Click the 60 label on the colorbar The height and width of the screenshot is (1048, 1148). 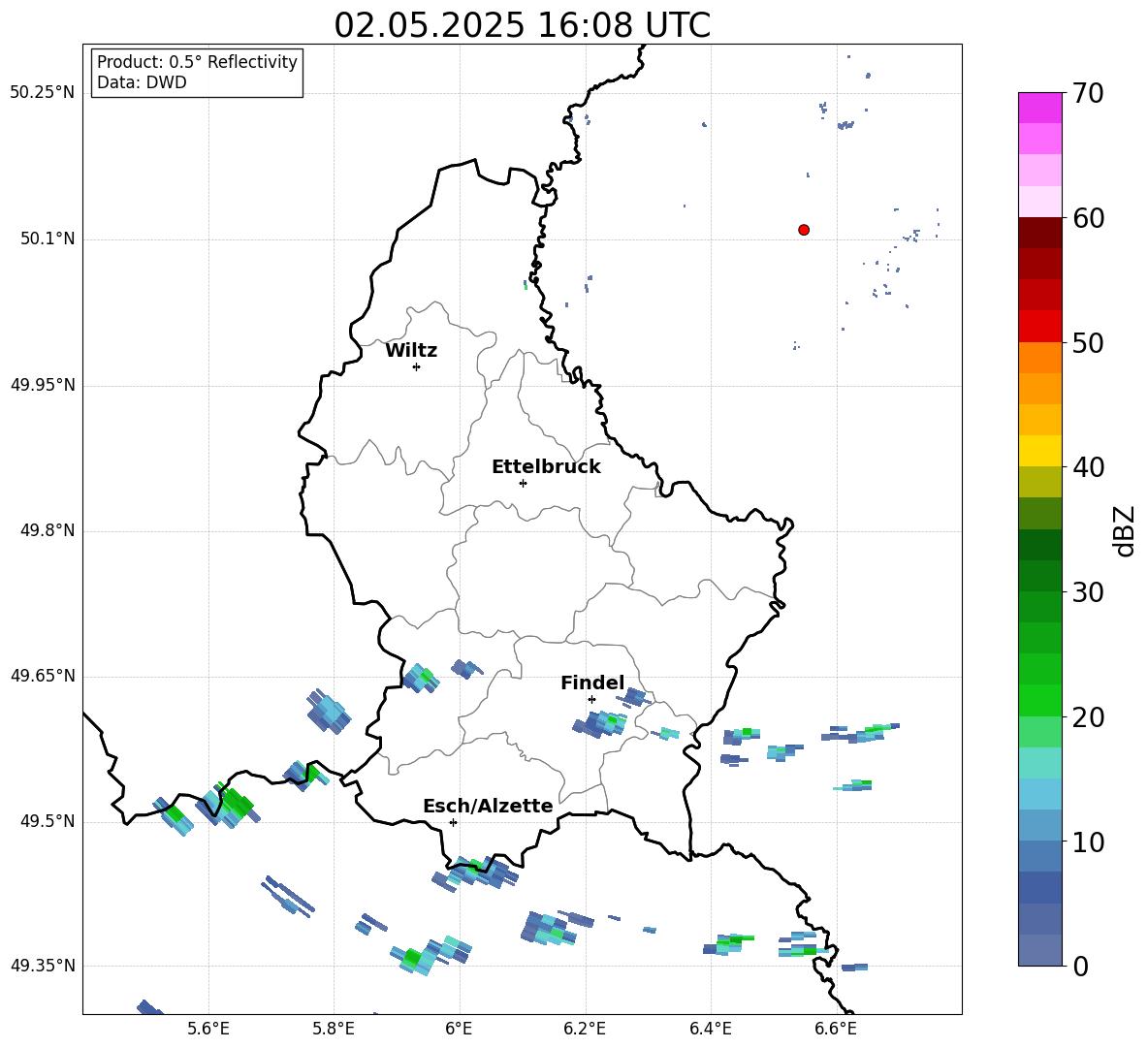point(1089,218)
